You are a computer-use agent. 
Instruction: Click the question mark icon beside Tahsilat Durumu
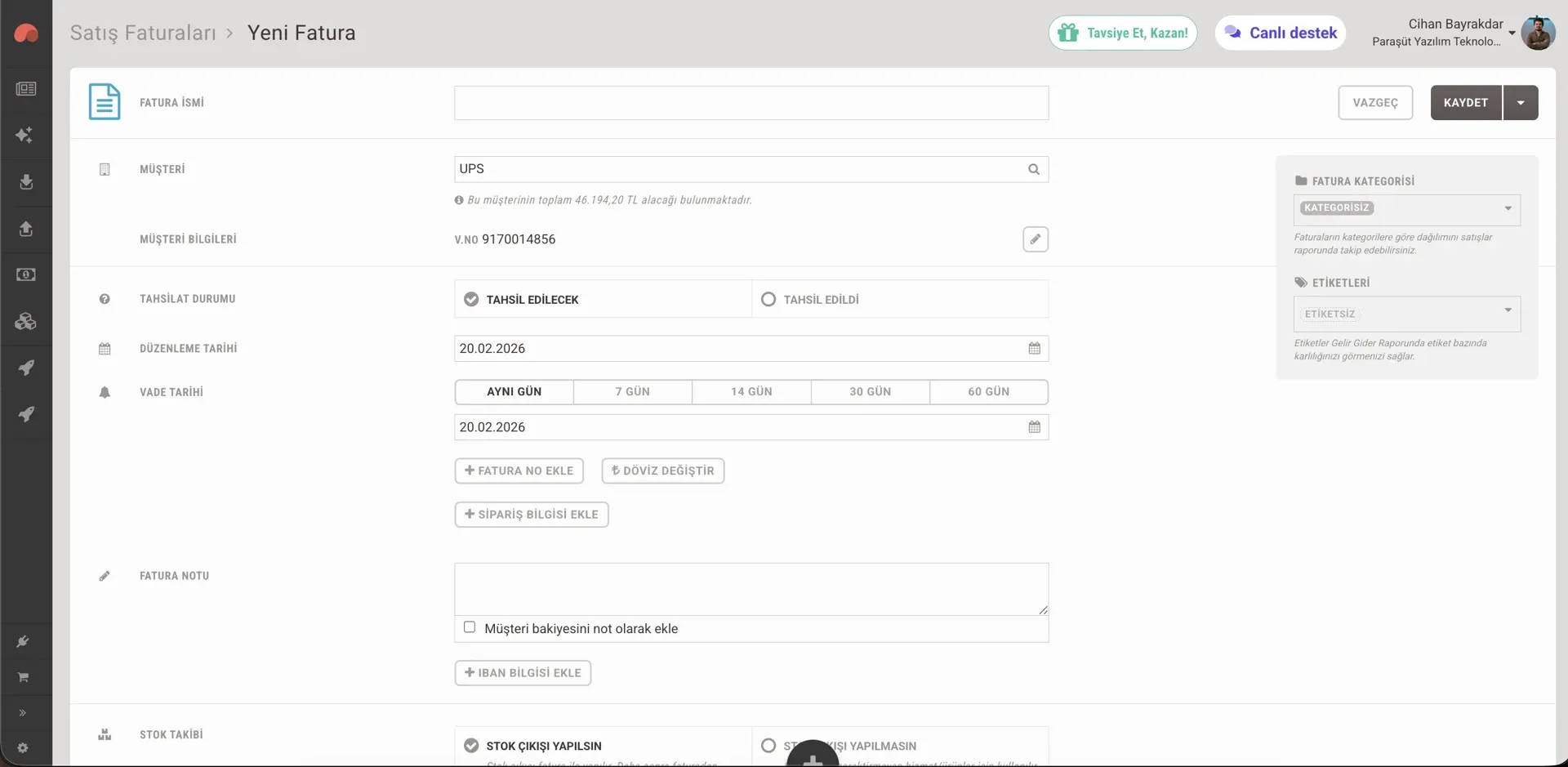105,299
